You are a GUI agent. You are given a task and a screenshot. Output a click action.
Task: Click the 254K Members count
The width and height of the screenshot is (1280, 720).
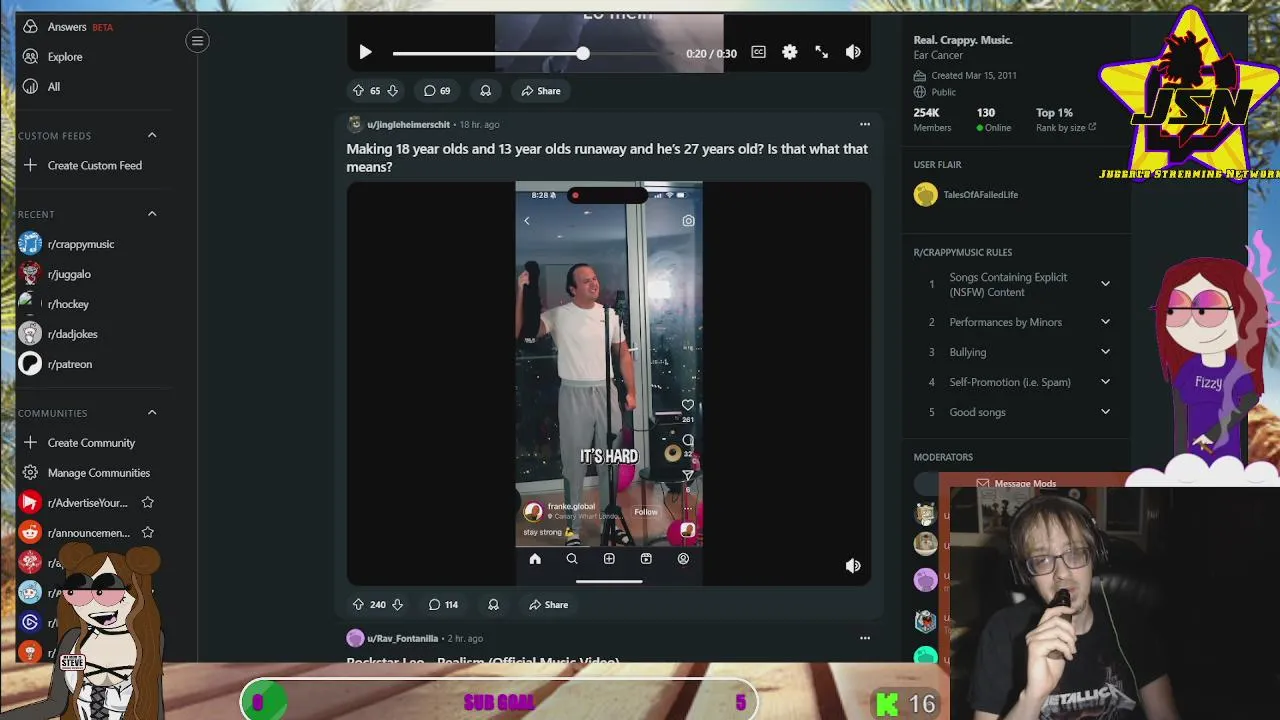click(932, 119)
